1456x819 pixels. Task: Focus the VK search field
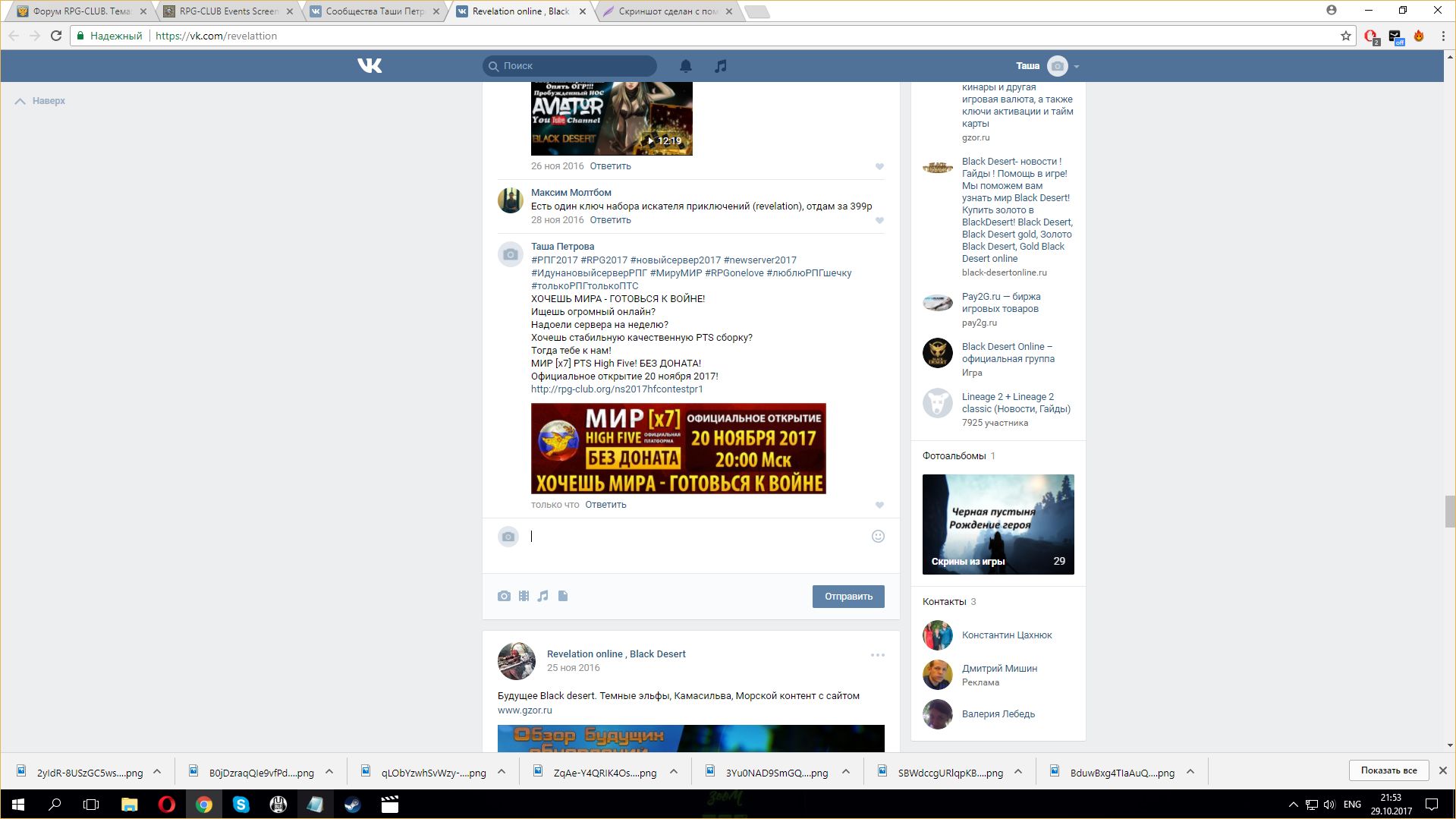[x=570, y=66]
